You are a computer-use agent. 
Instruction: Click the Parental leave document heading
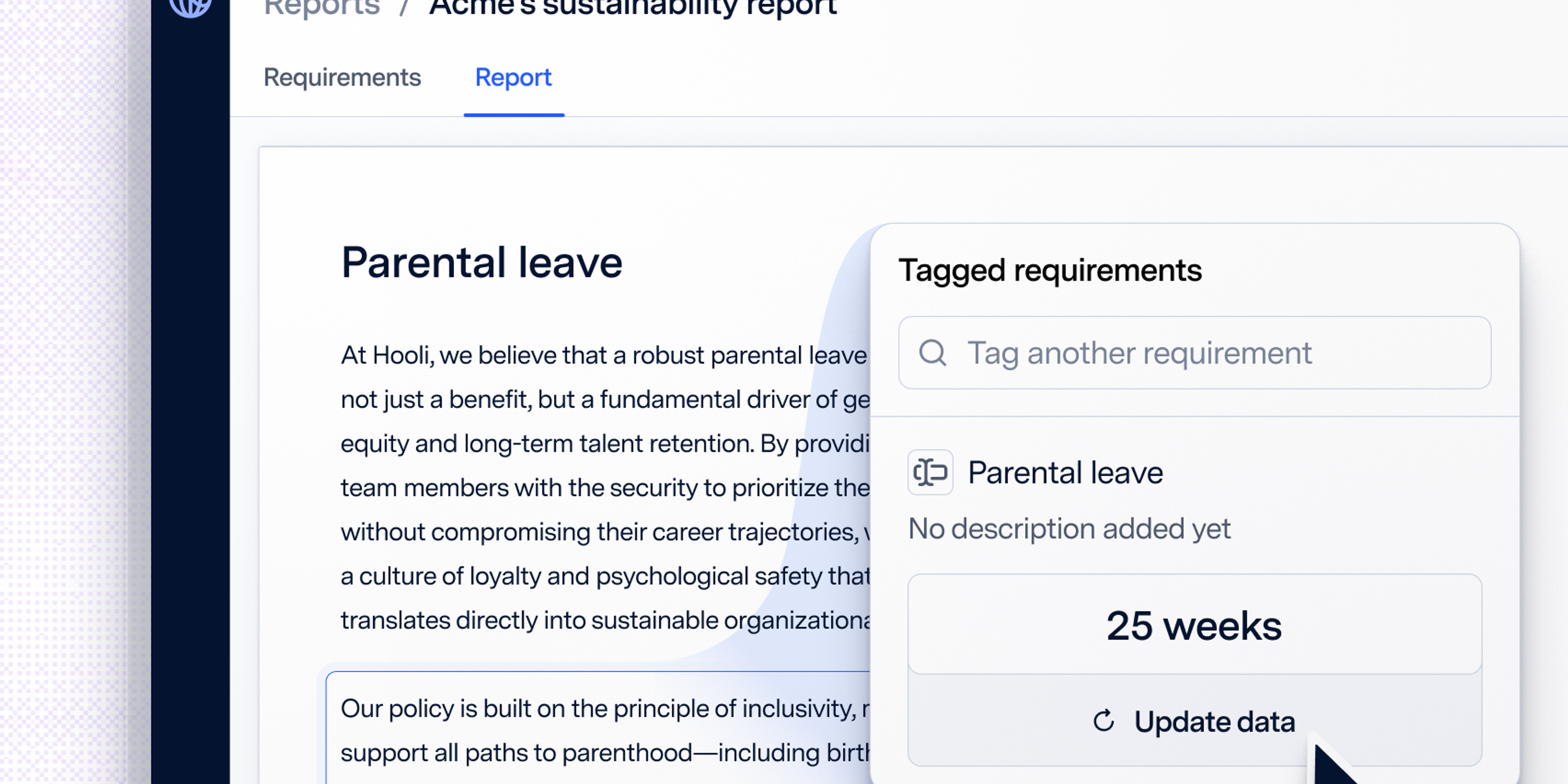[481, 263]
